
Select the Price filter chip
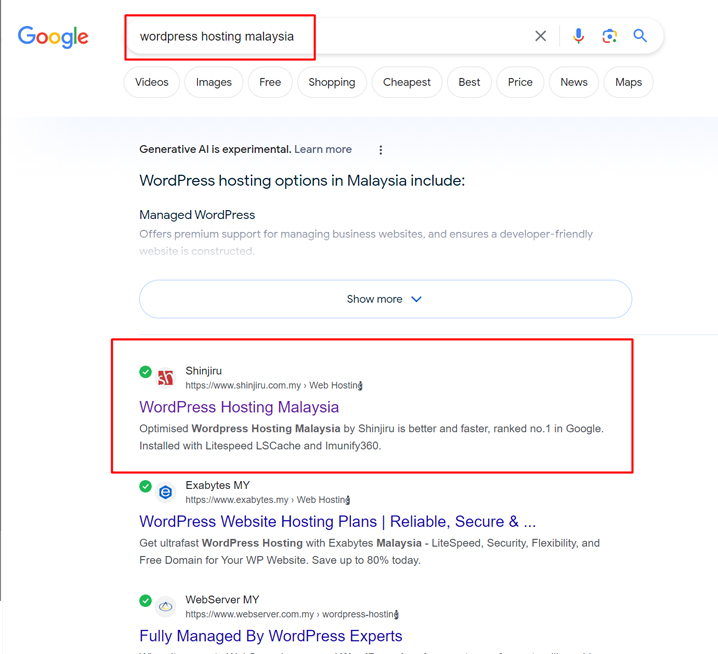click(x=520, y=82)
